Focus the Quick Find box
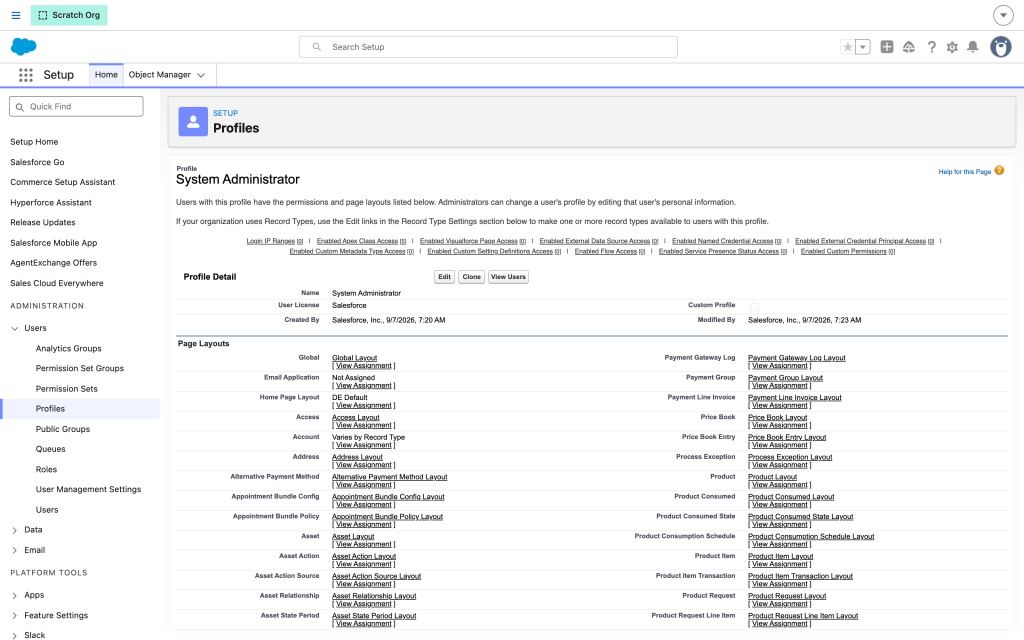 [x=76, y=106]
